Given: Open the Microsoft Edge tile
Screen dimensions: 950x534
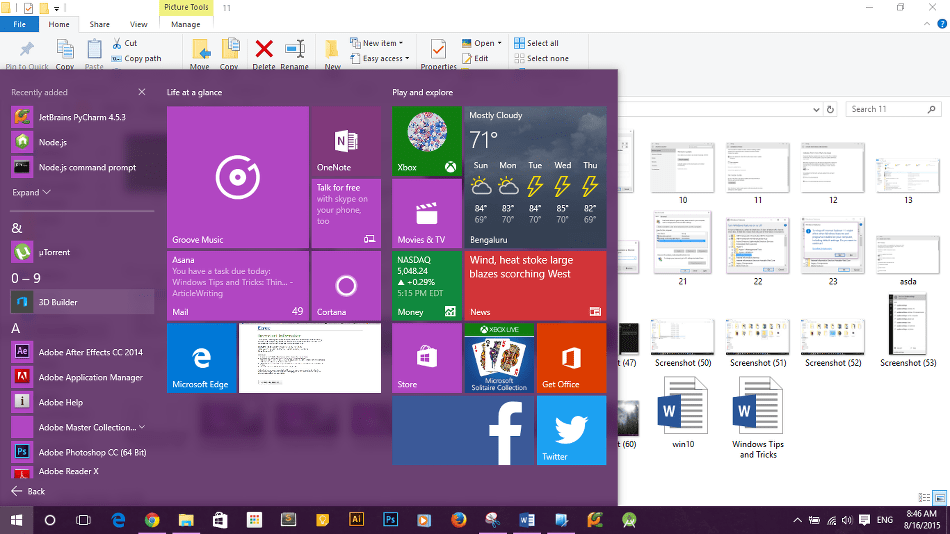Looking at the screenshot, I should click(x=201, y=358).
